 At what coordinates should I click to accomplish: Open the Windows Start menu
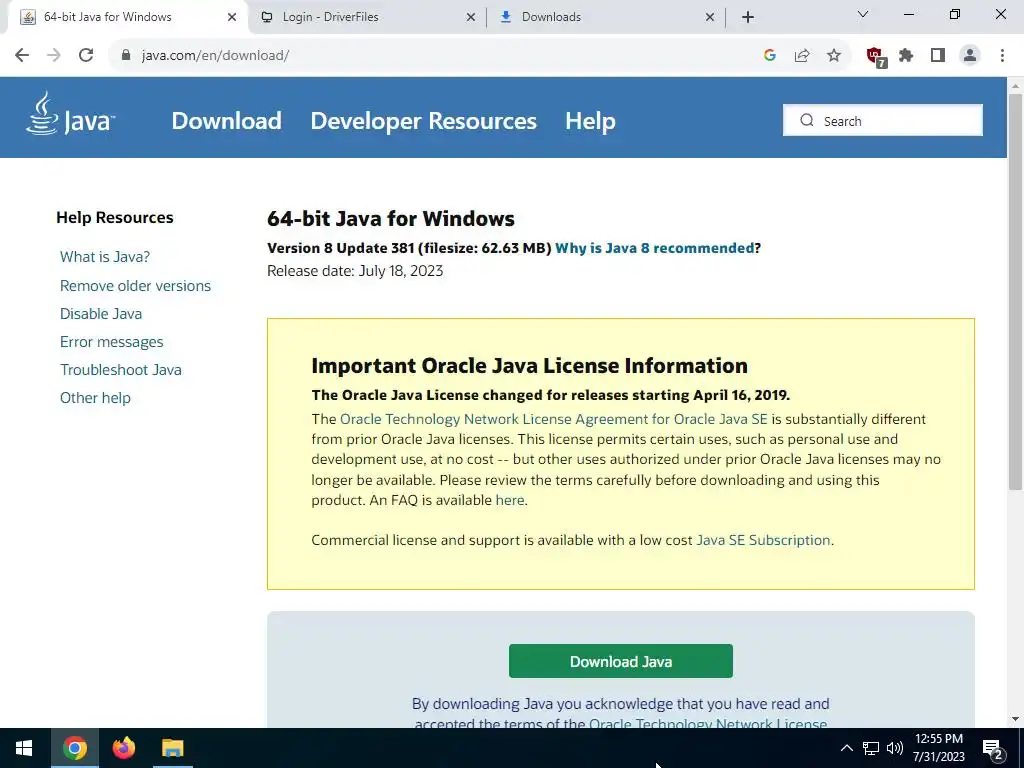[24, 748]
